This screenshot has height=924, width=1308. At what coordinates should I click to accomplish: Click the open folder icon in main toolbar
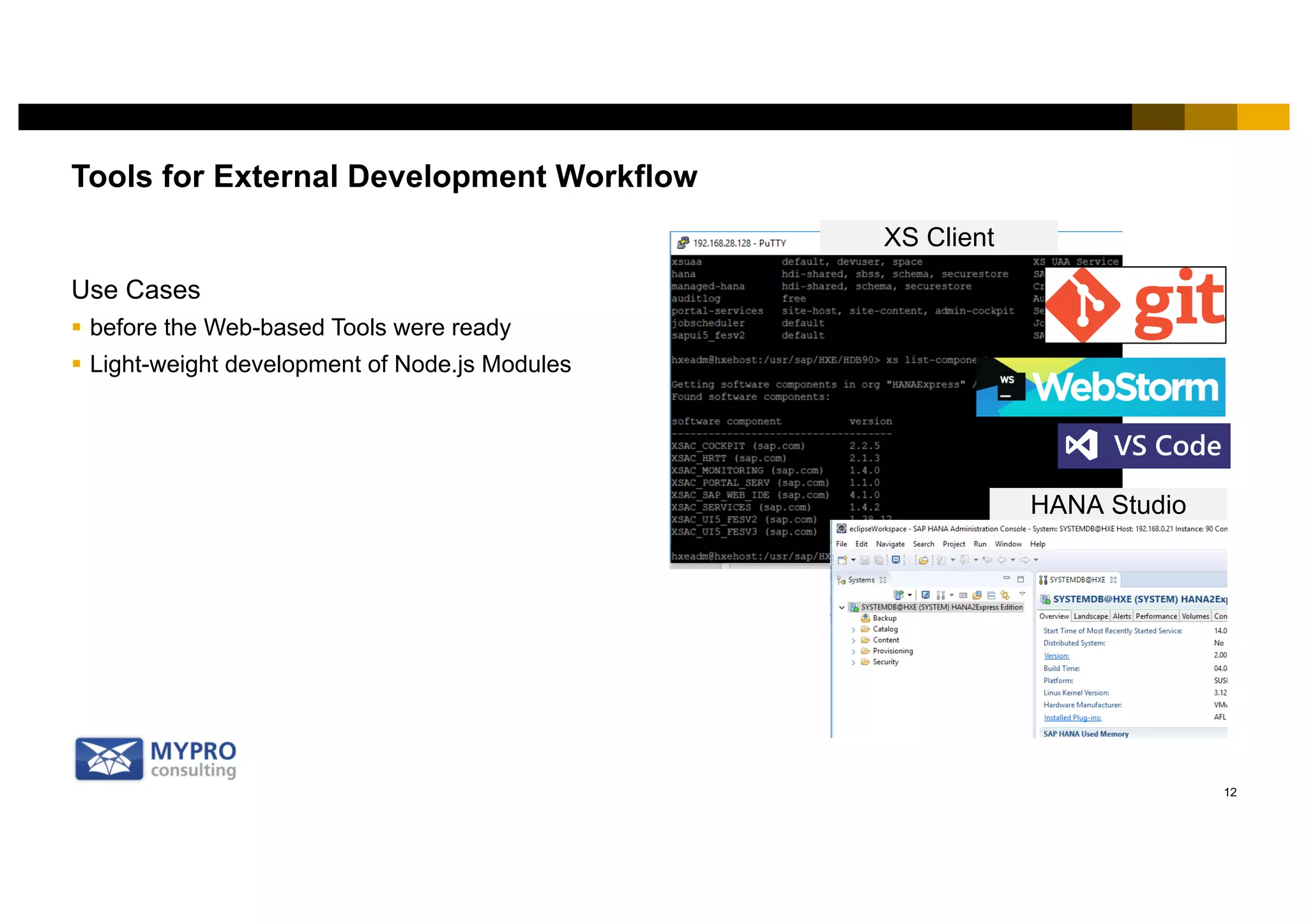pos(924,560)
